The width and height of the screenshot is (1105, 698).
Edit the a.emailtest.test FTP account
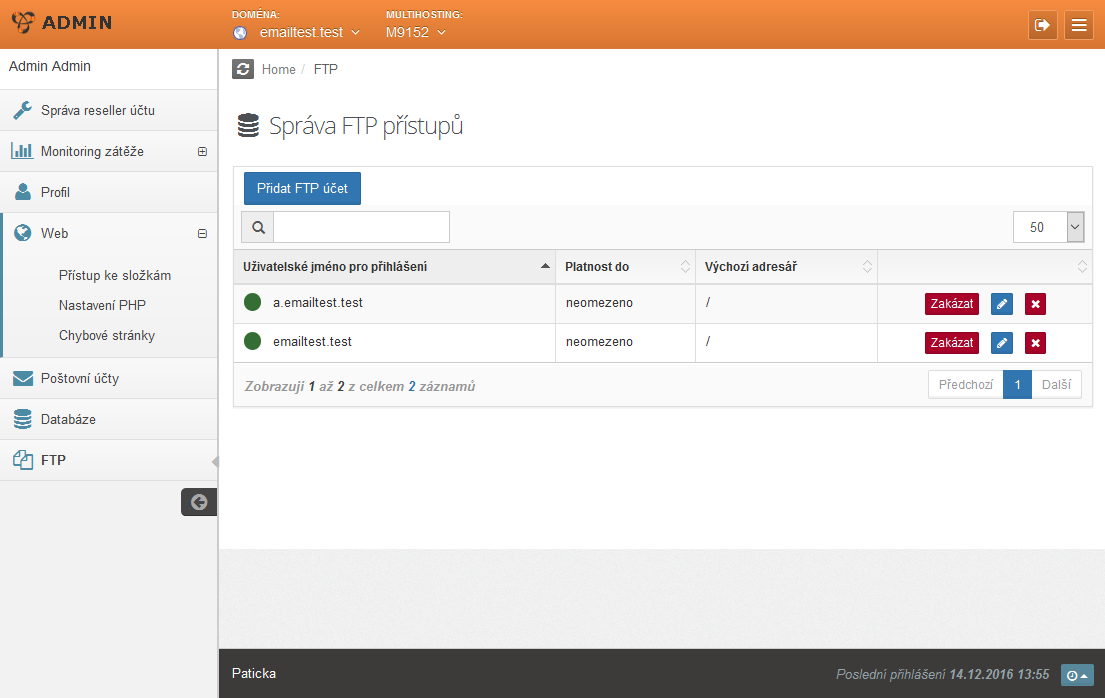pos(1001,303)
